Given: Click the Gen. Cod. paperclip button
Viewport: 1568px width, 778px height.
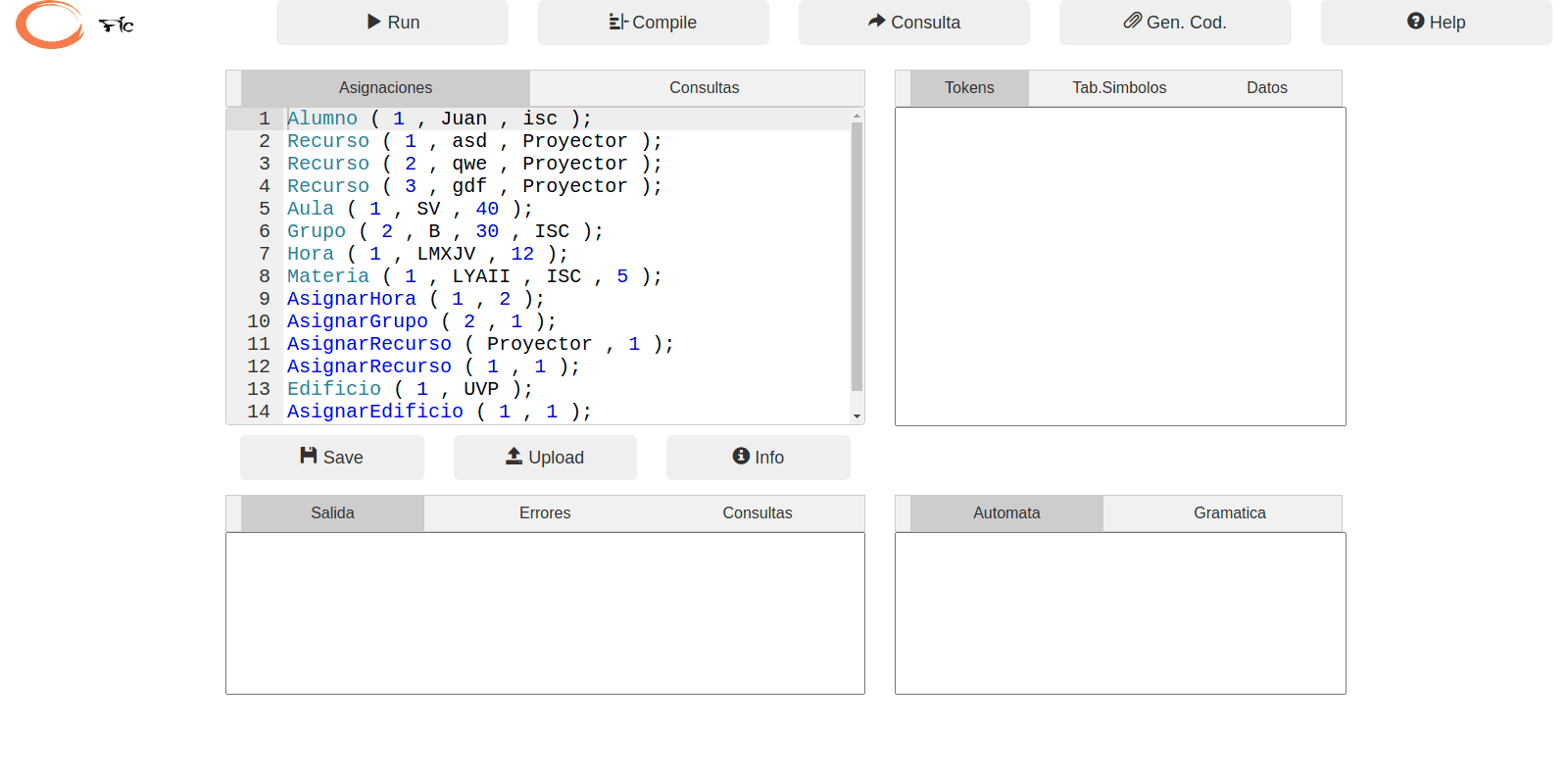Looking at the screenshot, I should (1174, 23).
